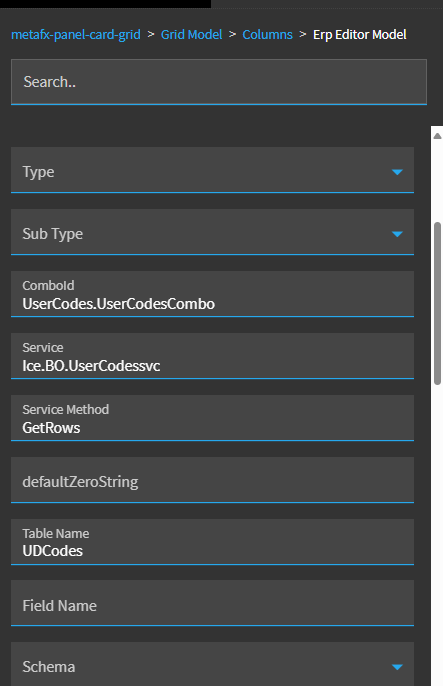Click the Service field Ice.BO.UserCodessvc

(213, 356)
